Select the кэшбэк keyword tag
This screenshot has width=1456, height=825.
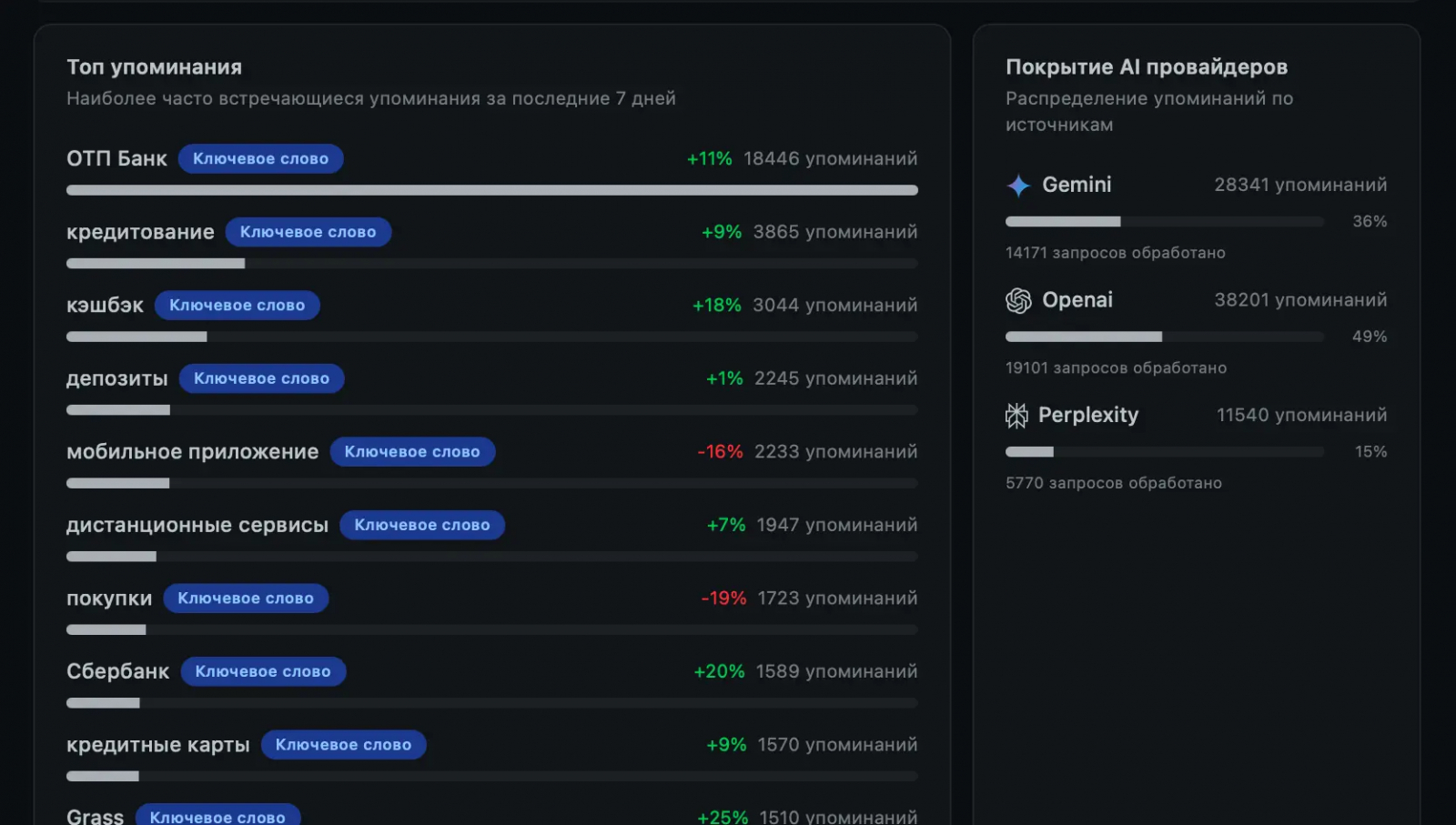(x=237, y=306)
